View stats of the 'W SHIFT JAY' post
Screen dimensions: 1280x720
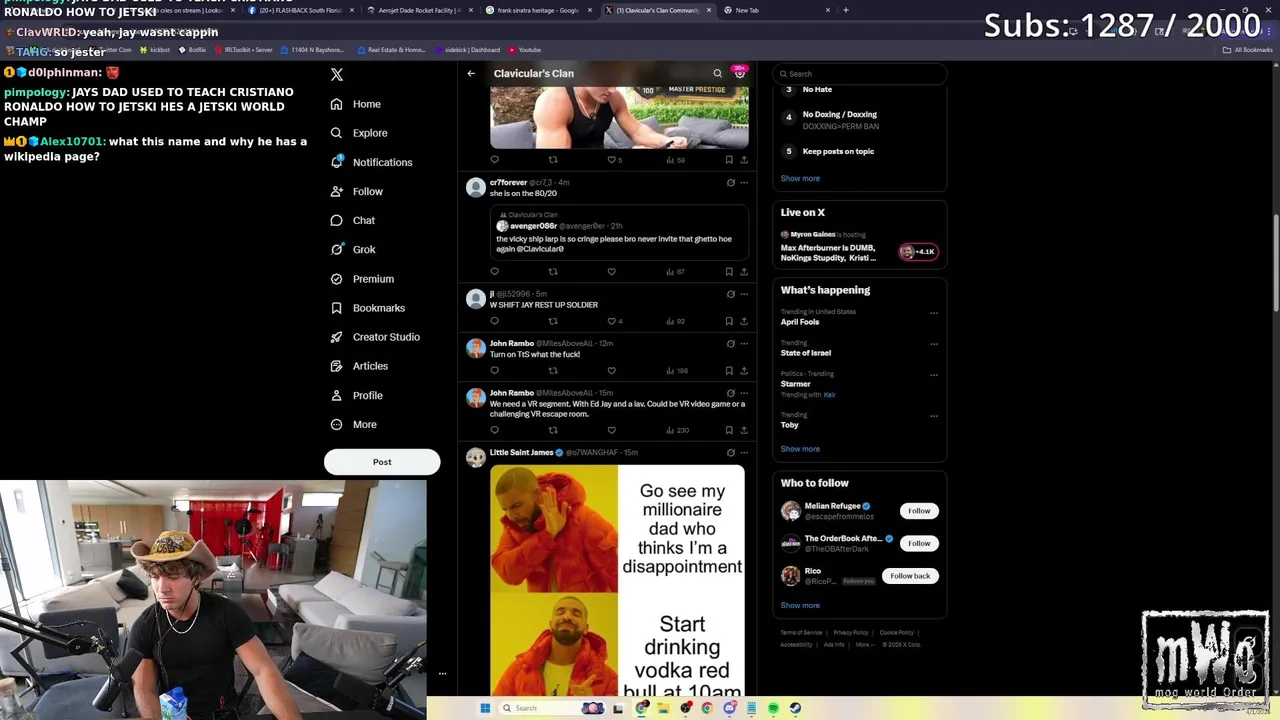tap(676, 321)
